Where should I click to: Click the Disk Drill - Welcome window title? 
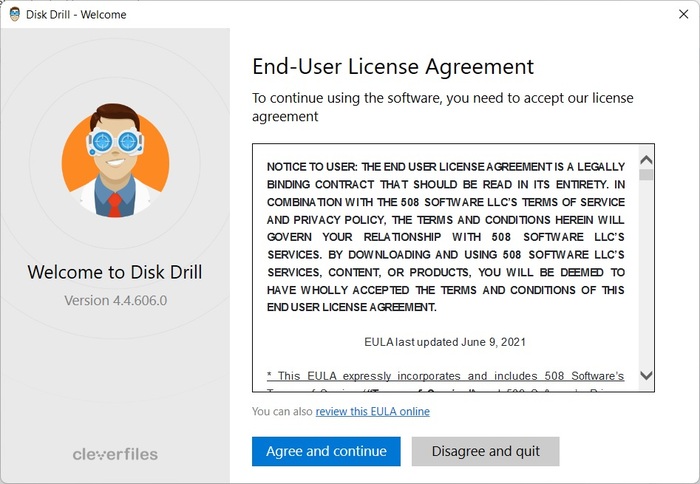[77, 15]
